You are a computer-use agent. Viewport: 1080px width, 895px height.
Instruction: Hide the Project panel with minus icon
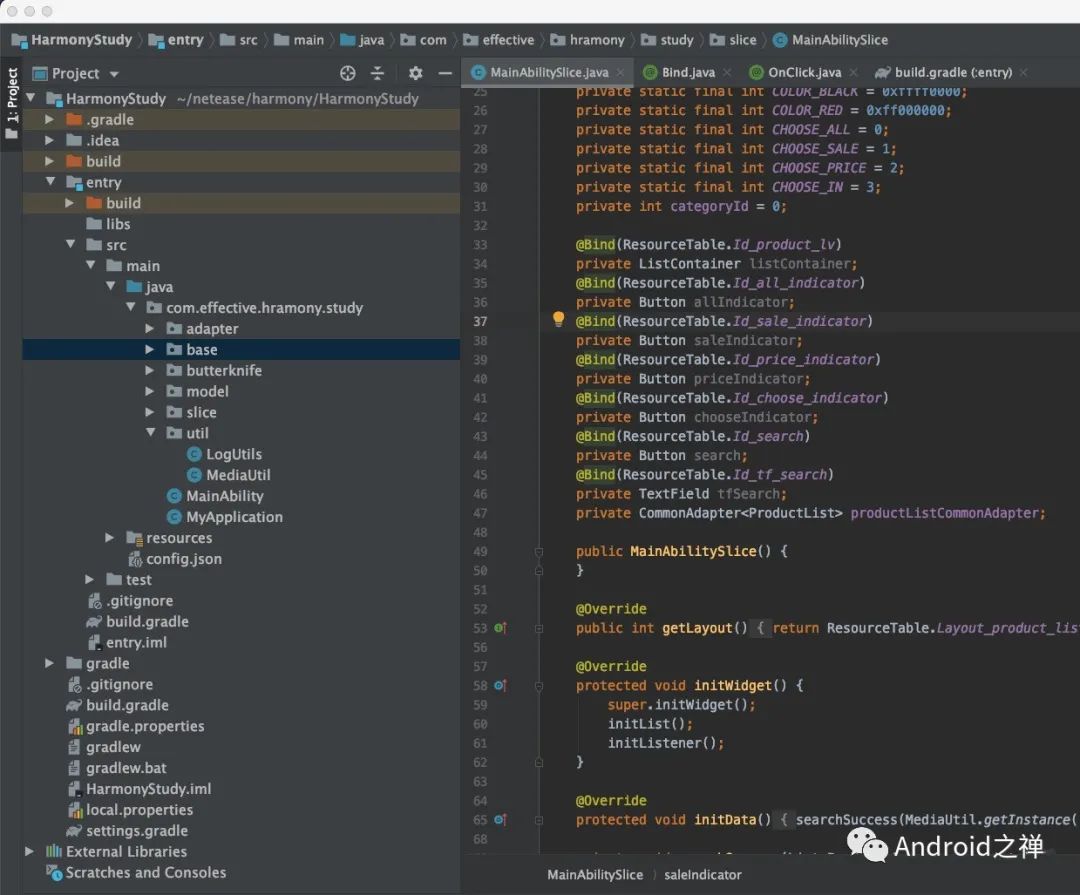(x=446, y=73)
